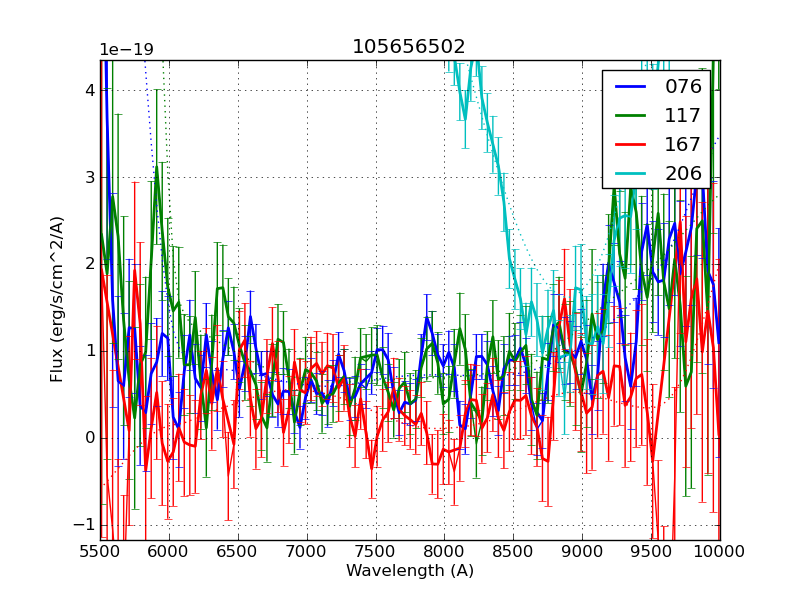Viewport: 800px width, 600px height.
Task: Click the 6500 x-axis tick label
Action: [x=238, y=551]
